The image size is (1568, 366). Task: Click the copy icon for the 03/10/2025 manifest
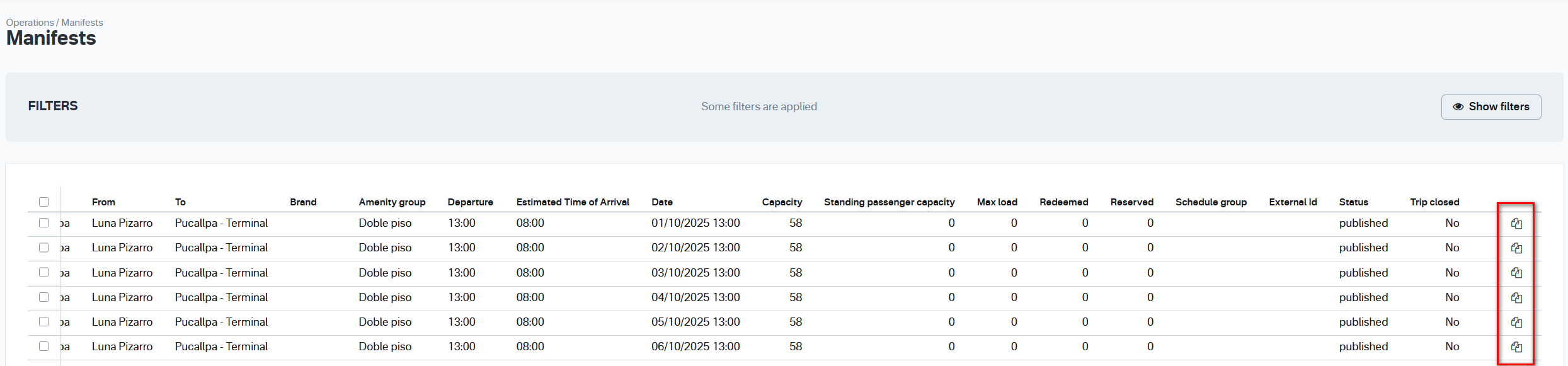(x=1516, y=273)
